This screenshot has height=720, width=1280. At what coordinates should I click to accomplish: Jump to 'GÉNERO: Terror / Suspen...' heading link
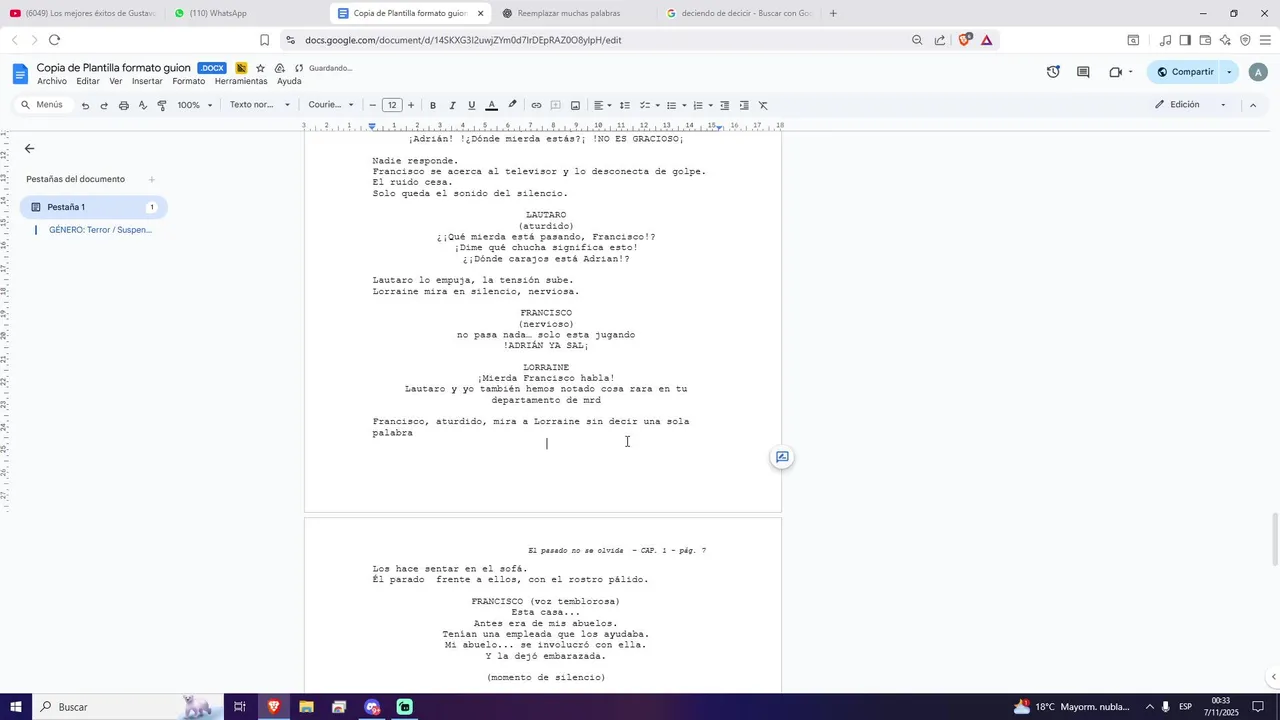coord(100,230)
